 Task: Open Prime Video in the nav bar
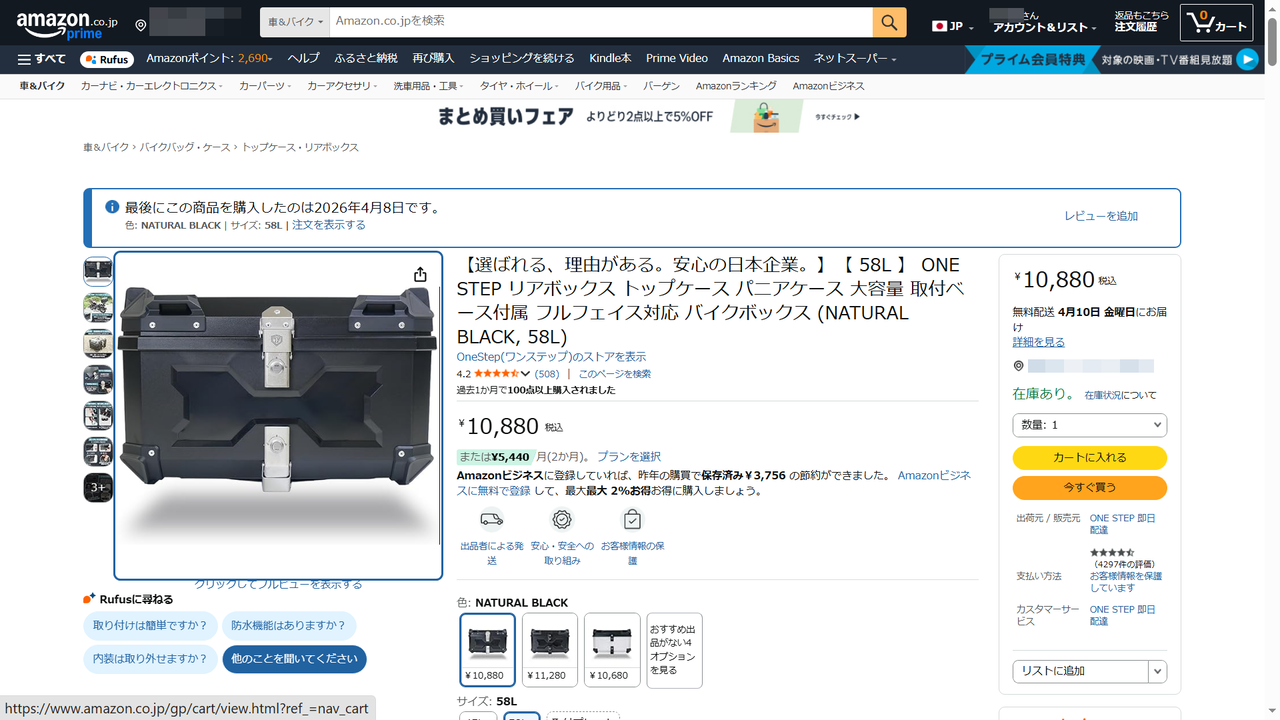tap(677, 59)
